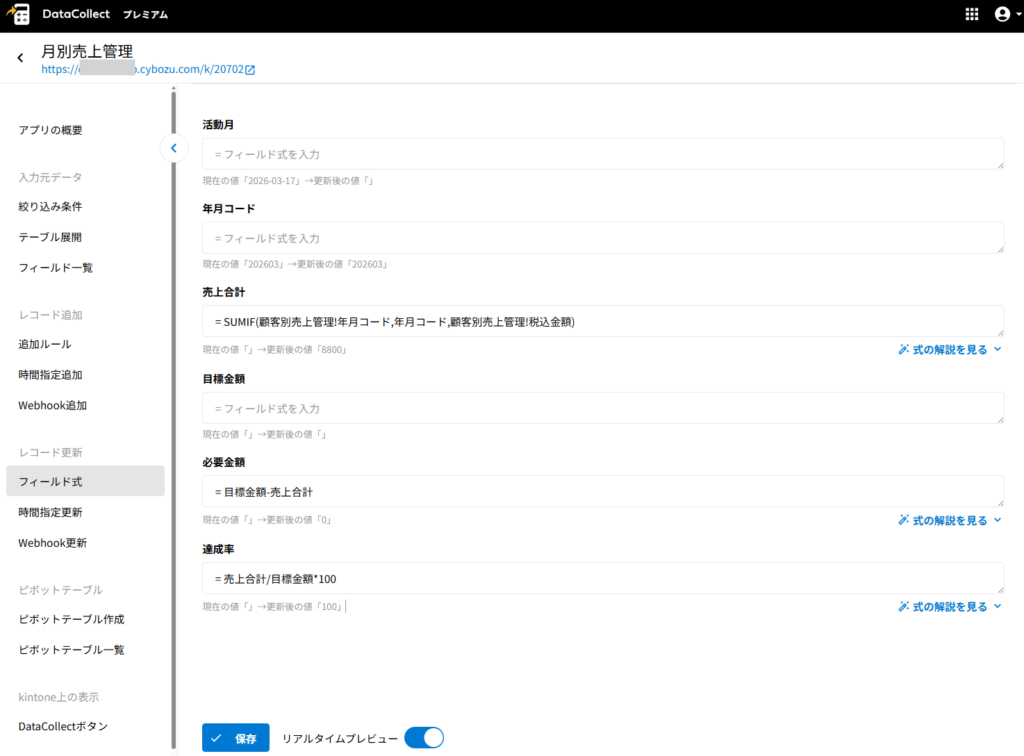Click the magic wand icon for 達成率
Viewport: 1024px width, 756px height.
tap(903, 607)
